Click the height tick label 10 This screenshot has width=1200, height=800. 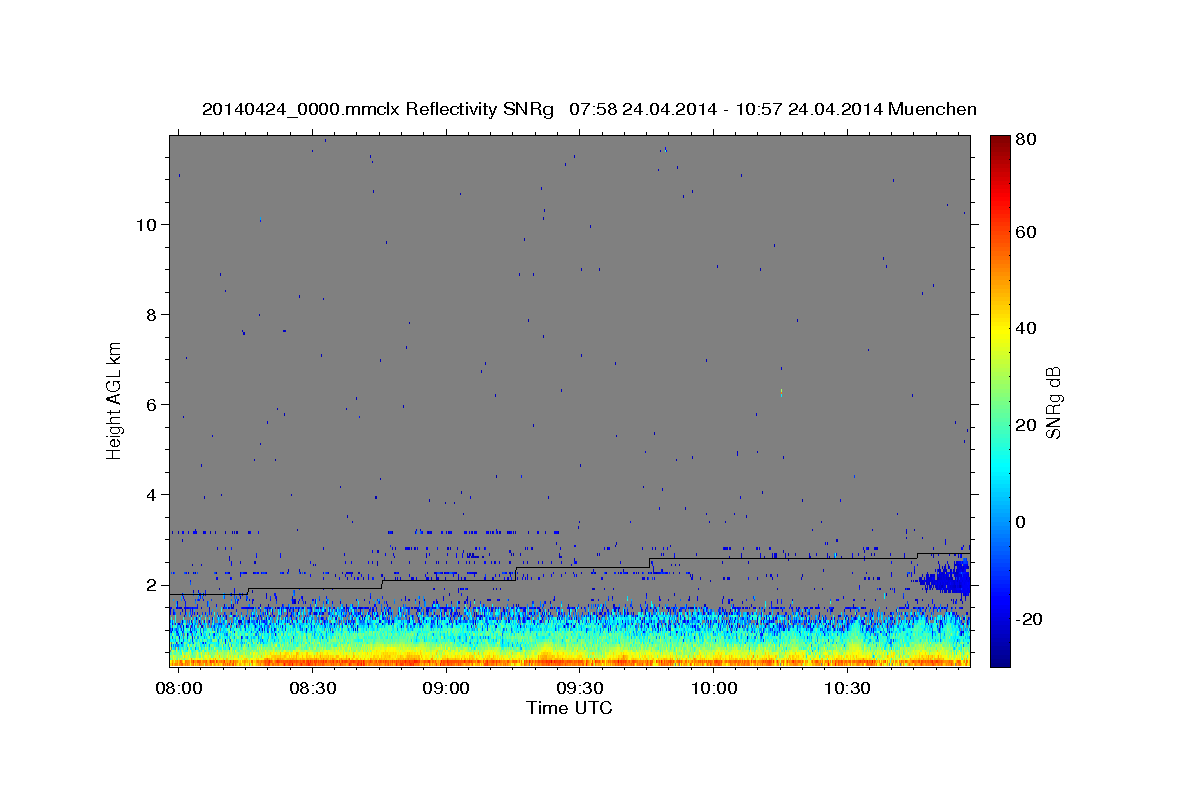[146, 224]
